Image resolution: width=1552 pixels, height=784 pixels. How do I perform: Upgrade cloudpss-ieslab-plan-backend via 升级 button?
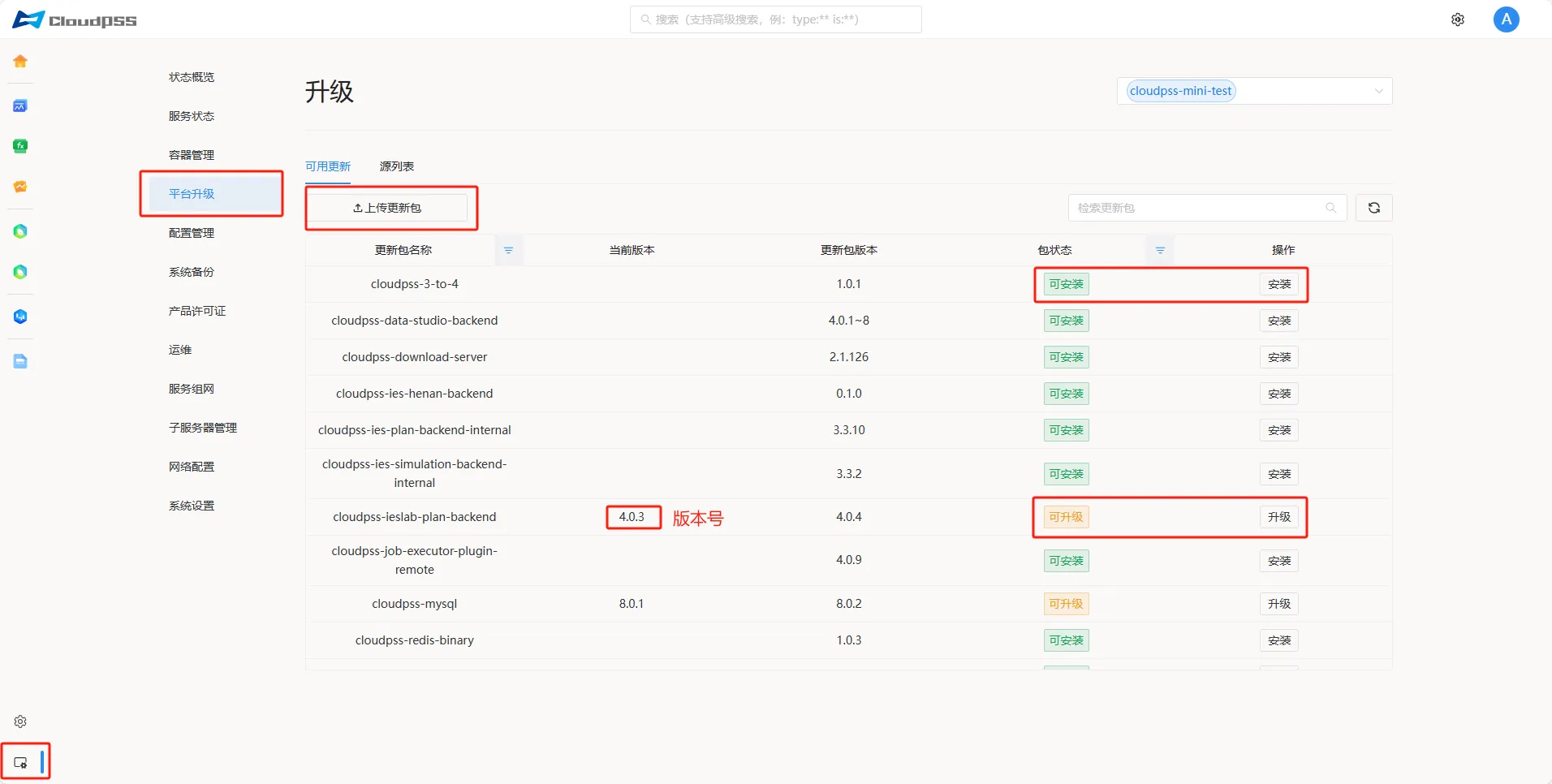coord(1279,517)
